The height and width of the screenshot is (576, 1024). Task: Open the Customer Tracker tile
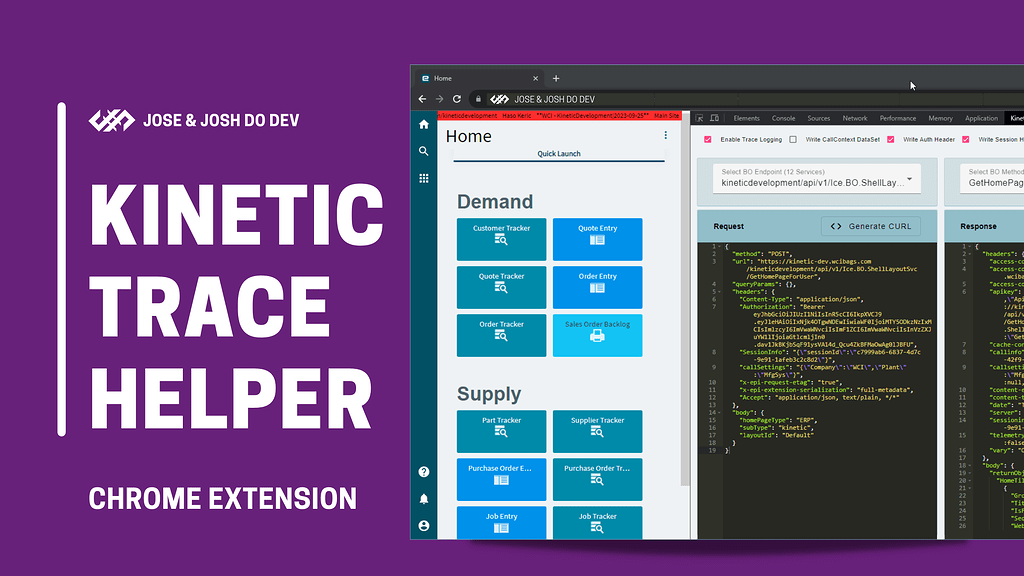coord(501,238)
